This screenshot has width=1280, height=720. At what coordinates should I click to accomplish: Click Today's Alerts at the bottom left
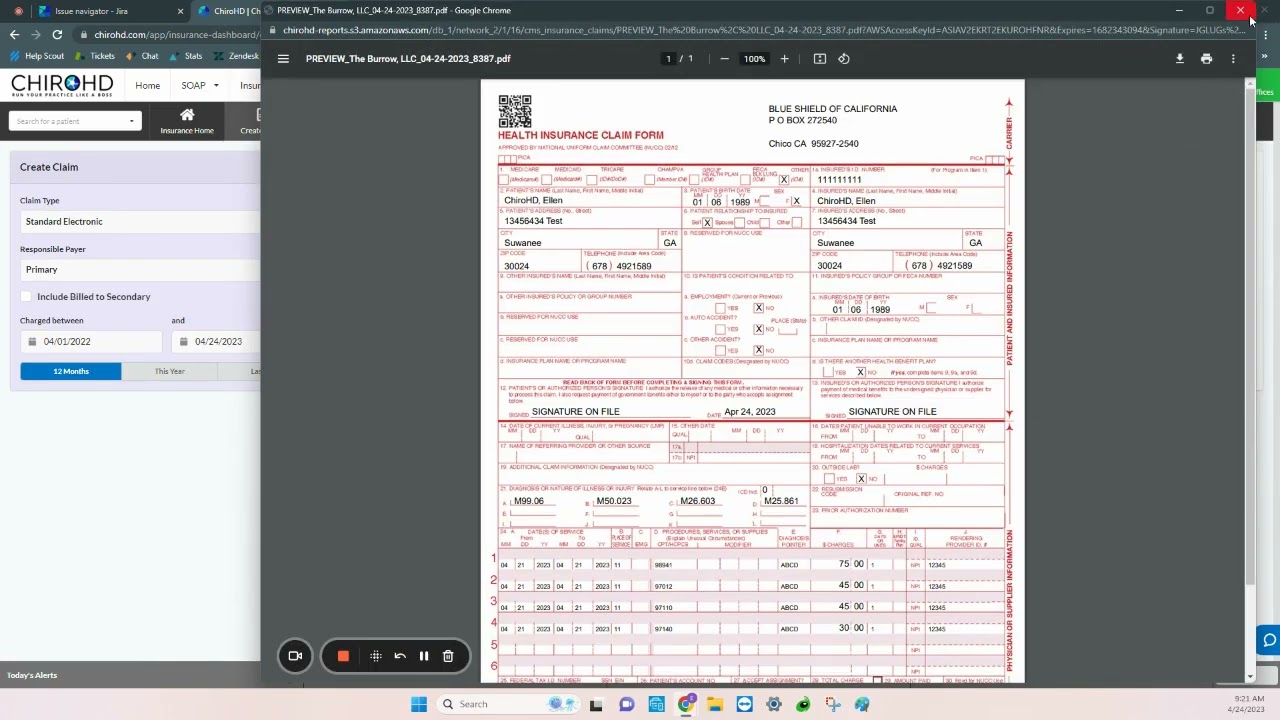click(32, 675)
